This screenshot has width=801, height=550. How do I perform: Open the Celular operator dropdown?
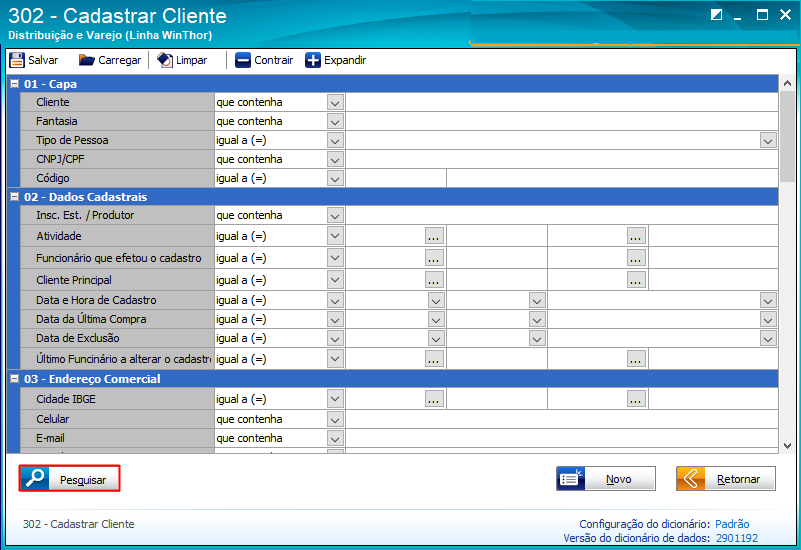(335, 419)
